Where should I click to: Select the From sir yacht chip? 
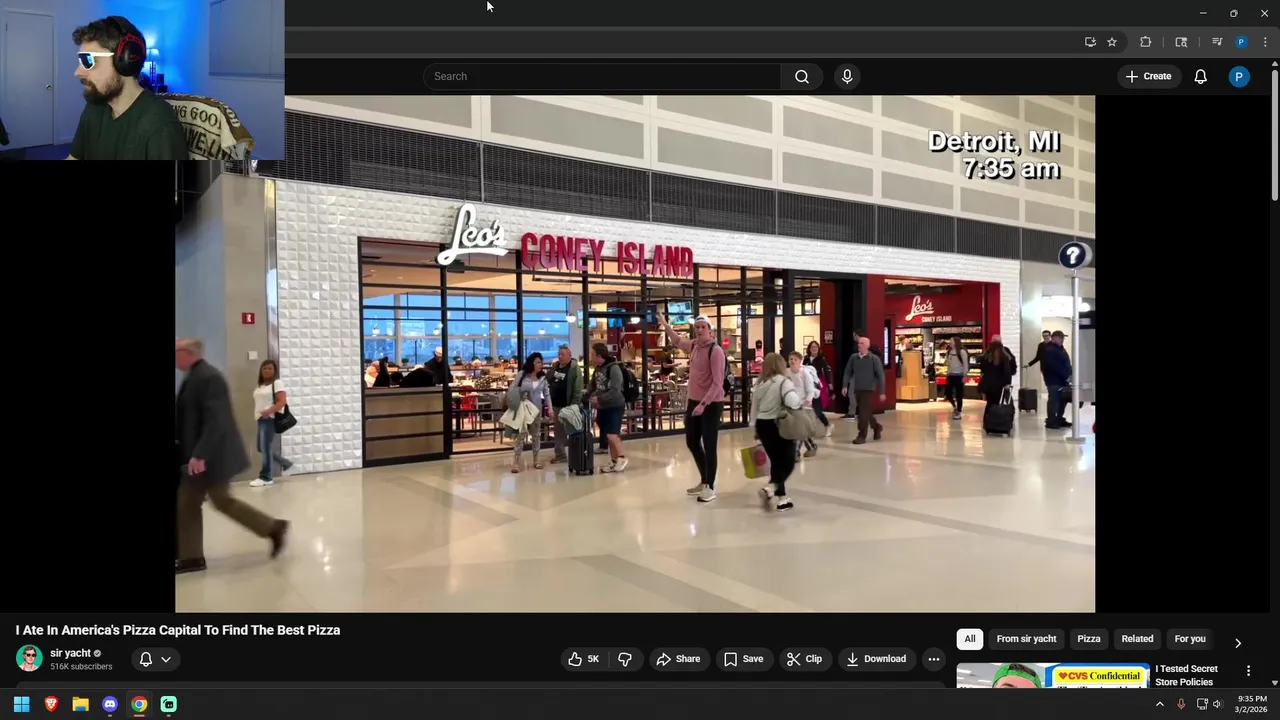tap(1026, 639)
